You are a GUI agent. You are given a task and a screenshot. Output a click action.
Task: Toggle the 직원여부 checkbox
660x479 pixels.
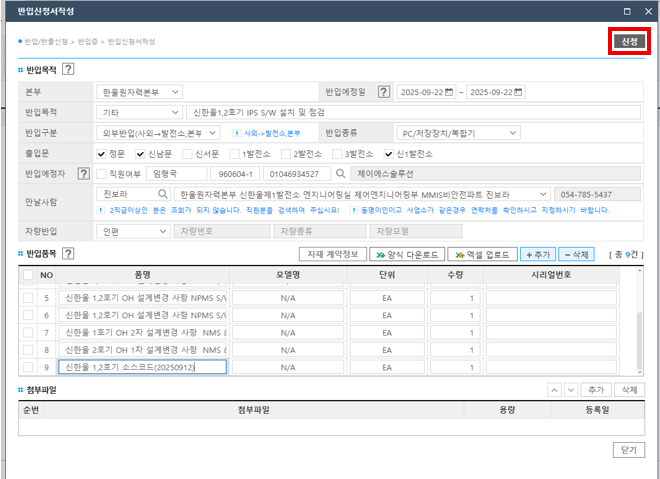[x=101, y=173]
